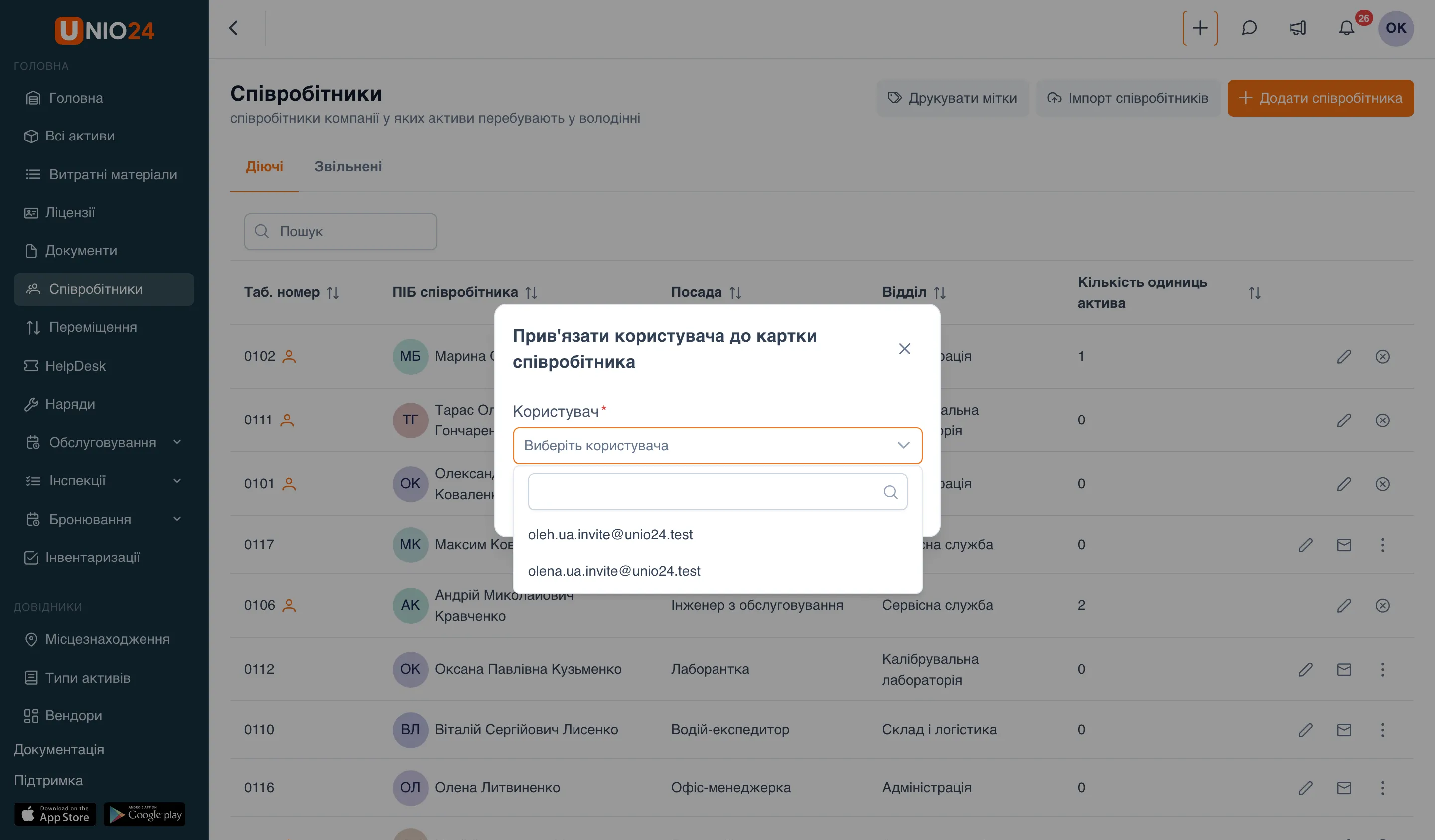1435x840 pixels.
Task: Open three-dot menu for row 0110
Action: point(1382,730)
